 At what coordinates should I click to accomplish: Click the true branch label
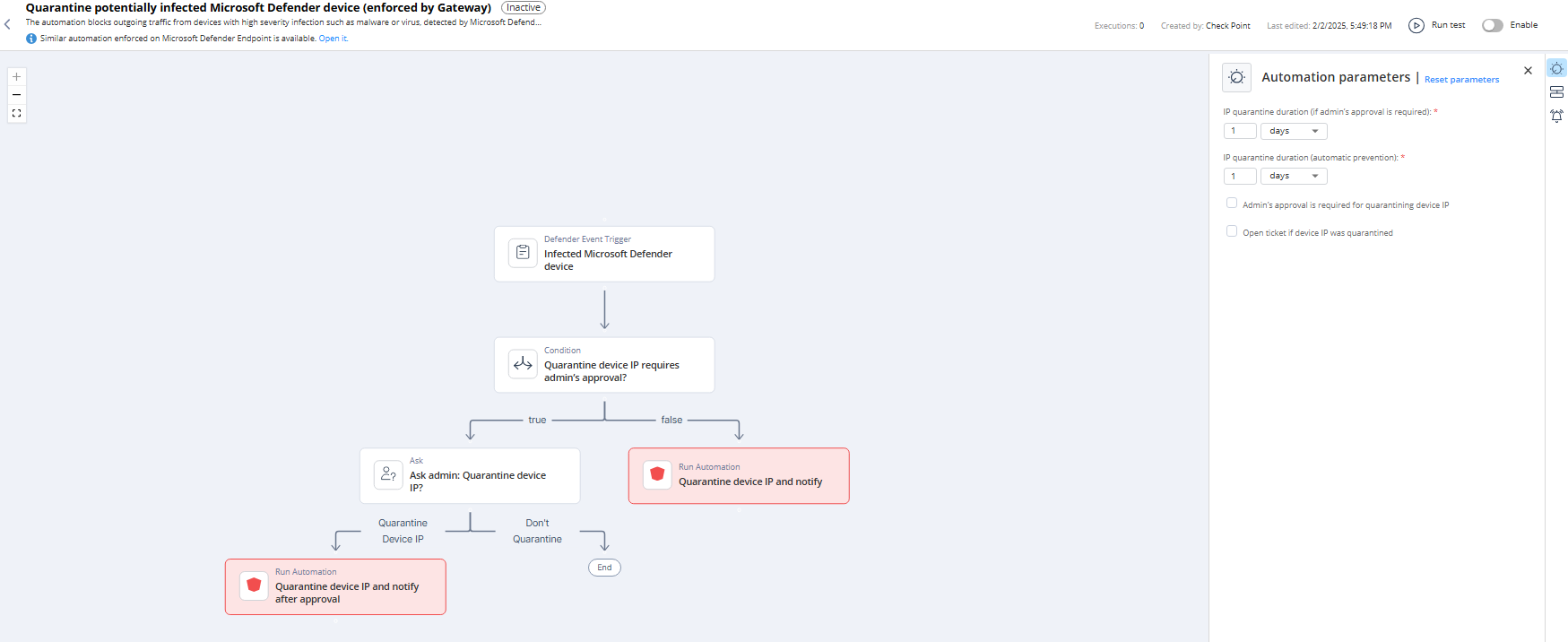coord(537,420)
